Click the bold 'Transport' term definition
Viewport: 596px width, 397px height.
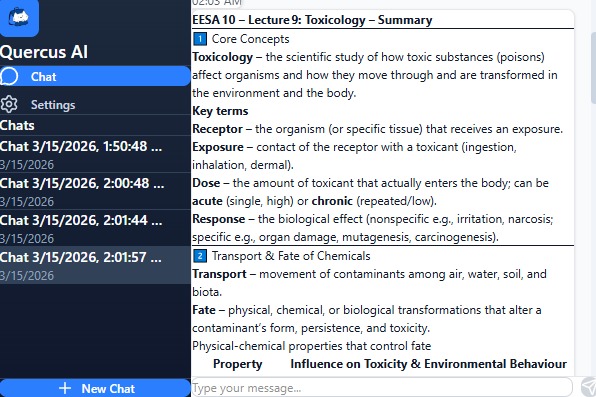219,274
